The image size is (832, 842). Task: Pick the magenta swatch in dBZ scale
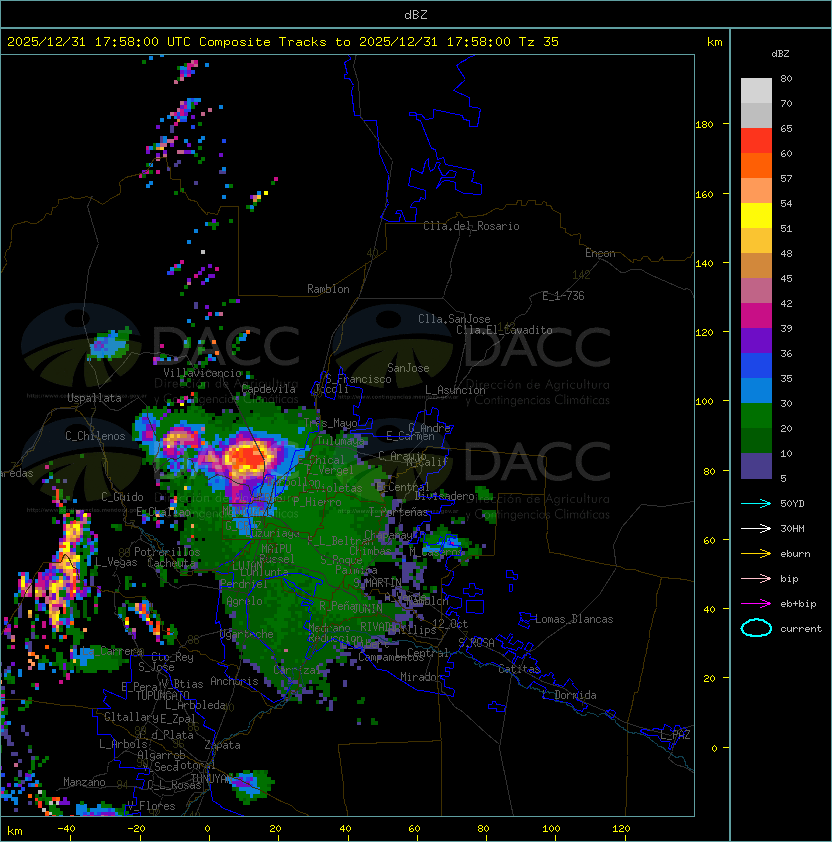pos(756,316)
